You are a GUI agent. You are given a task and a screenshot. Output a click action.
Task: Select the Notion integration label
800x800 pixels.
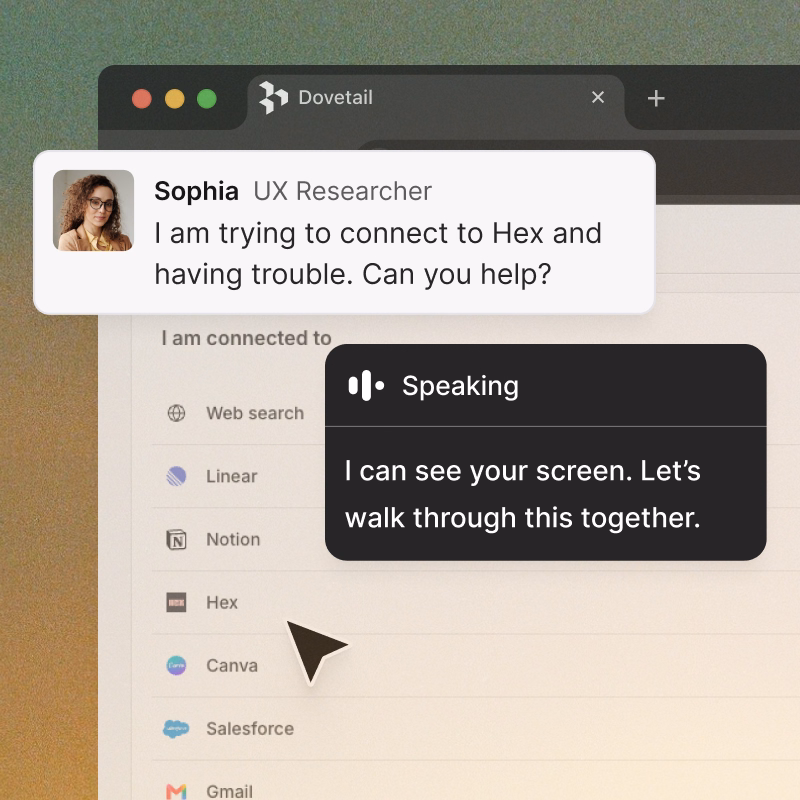[233, 539]
